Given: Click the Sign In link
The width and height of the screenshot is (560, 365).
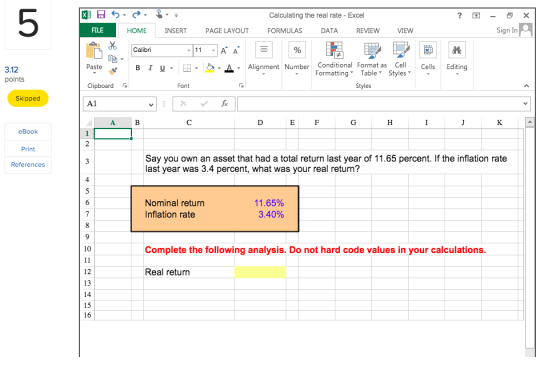Looking at the screenshot, I should [507, 30].
